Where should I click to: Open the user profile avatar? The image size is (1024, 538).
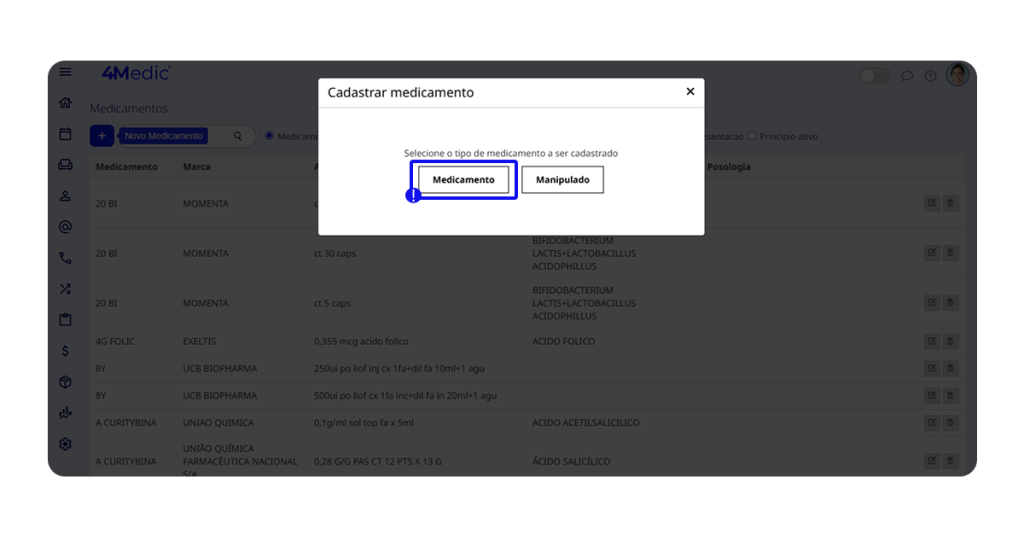coord(957,75)
